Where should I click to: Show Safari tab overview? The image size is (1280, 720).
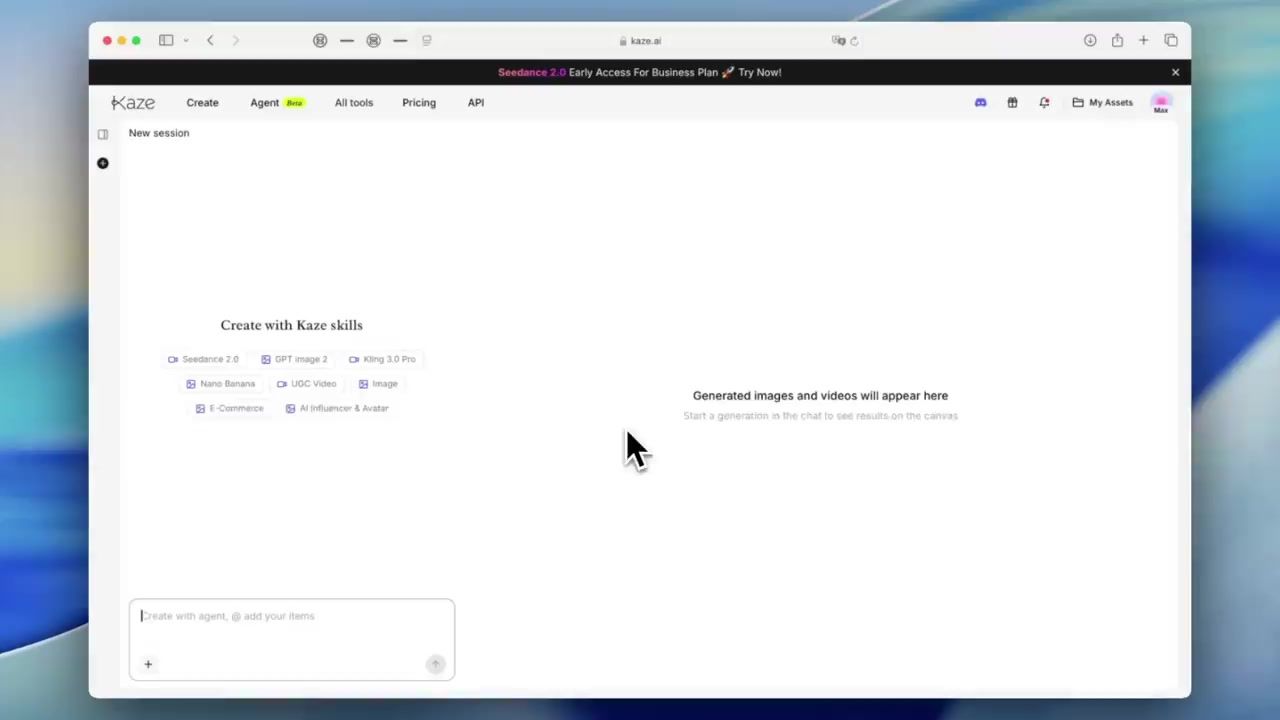(1171, 40)
